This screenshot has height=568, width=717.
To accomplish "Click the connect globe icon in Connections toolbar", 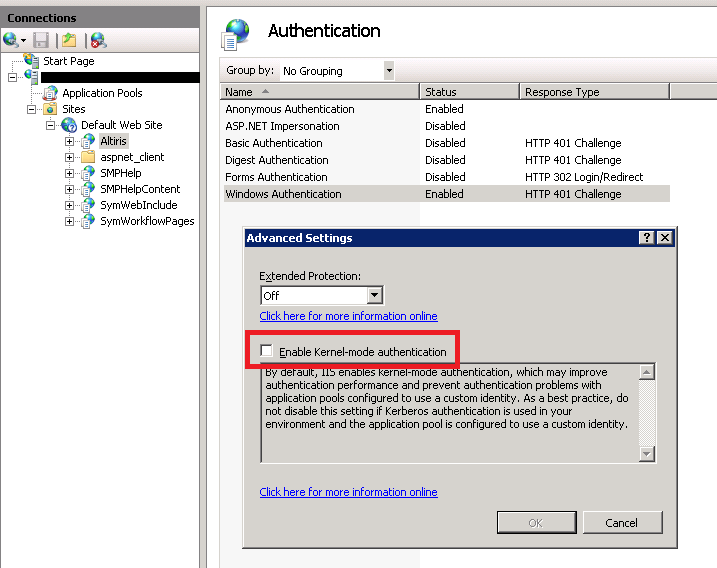I will point(11,40).
